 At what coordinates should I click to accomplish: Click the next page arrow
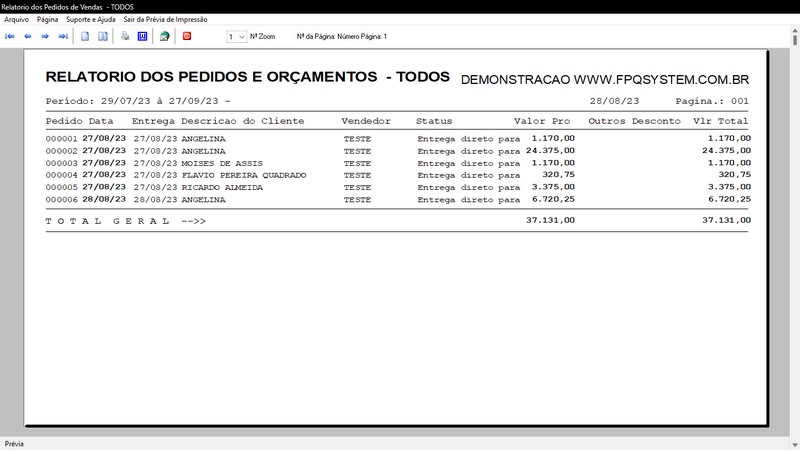tap(45, 36)
